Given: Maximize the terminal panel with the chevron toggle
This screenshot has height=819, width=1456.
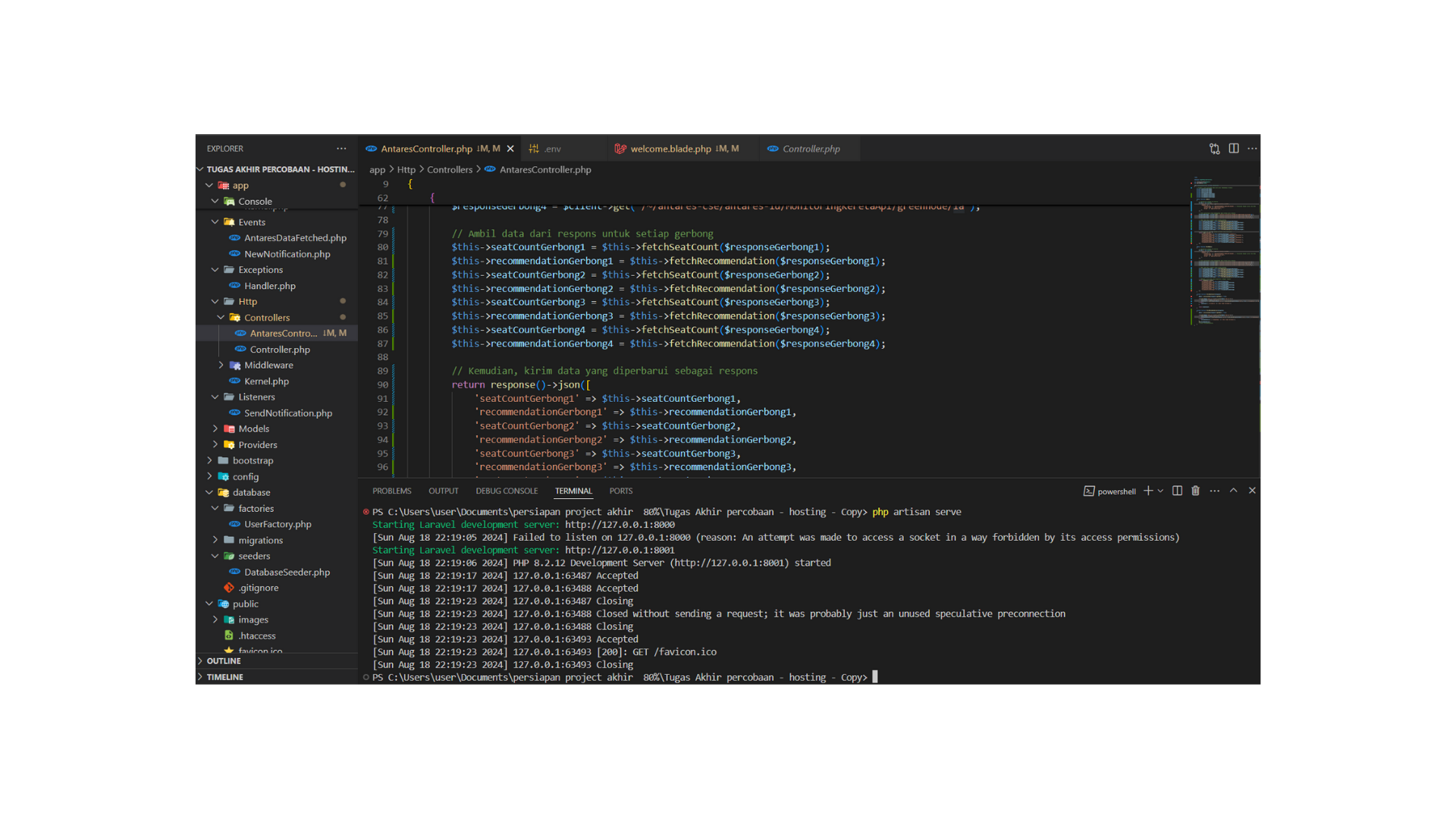Looking at the screenshot, I should coord(1234,491).
